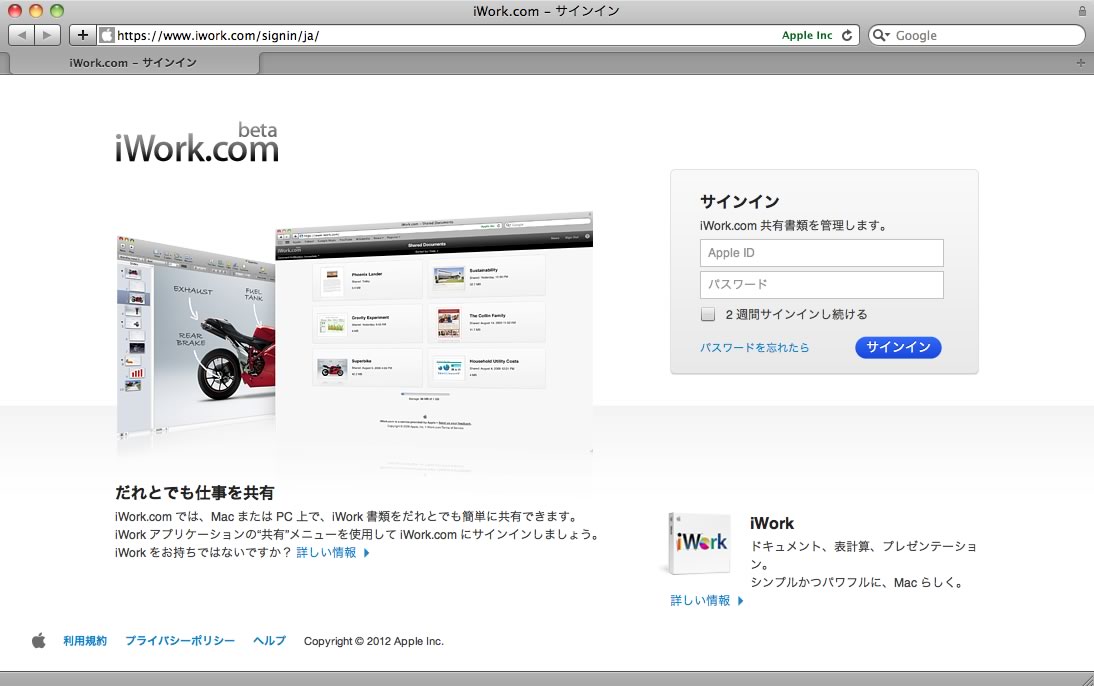Click the Keynote motorcycle screenshot image
Viewport: 1094px width, 686px height.
(195, 336)
